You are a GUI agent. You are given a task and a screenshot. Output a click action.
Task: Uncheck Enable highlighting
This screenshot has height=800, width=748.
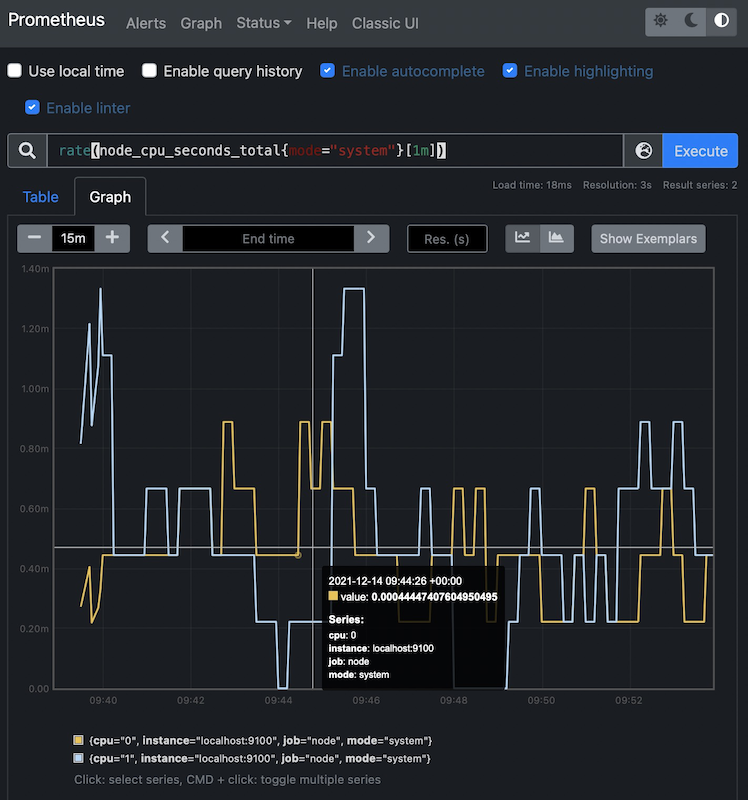tap(510, 71)
